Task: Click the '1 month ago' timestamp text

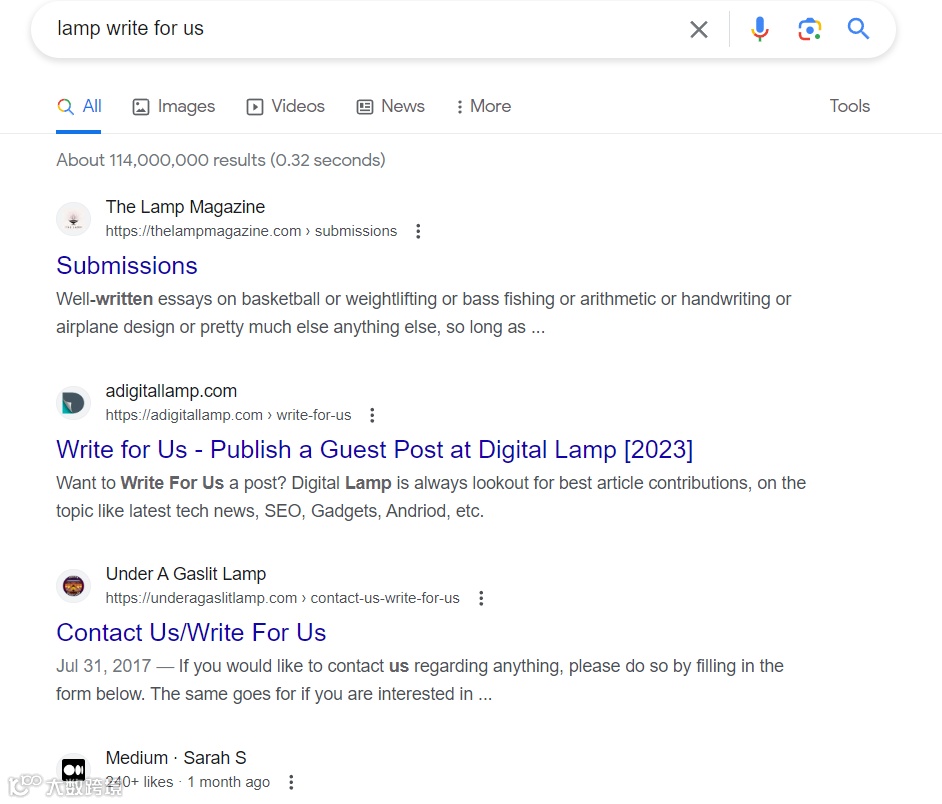Action: click(228, 782)
